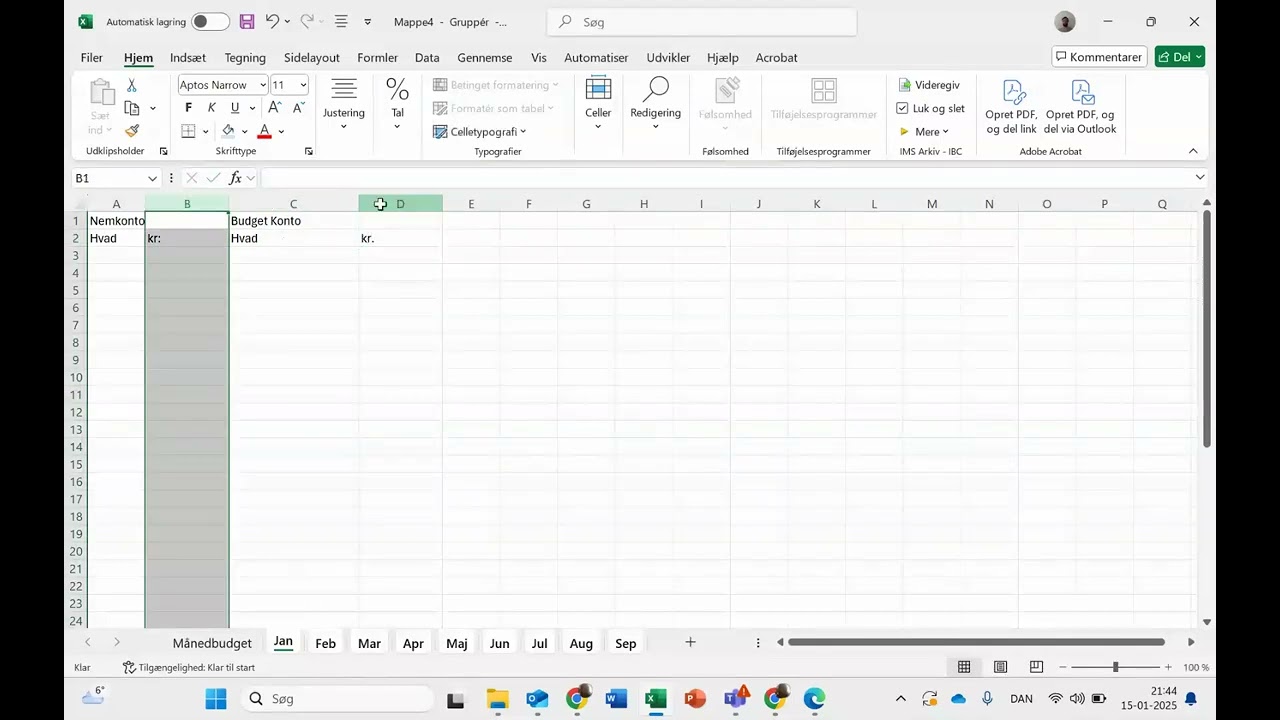Apply bold with the F button
1280x720 pixels.
point(188,108)
